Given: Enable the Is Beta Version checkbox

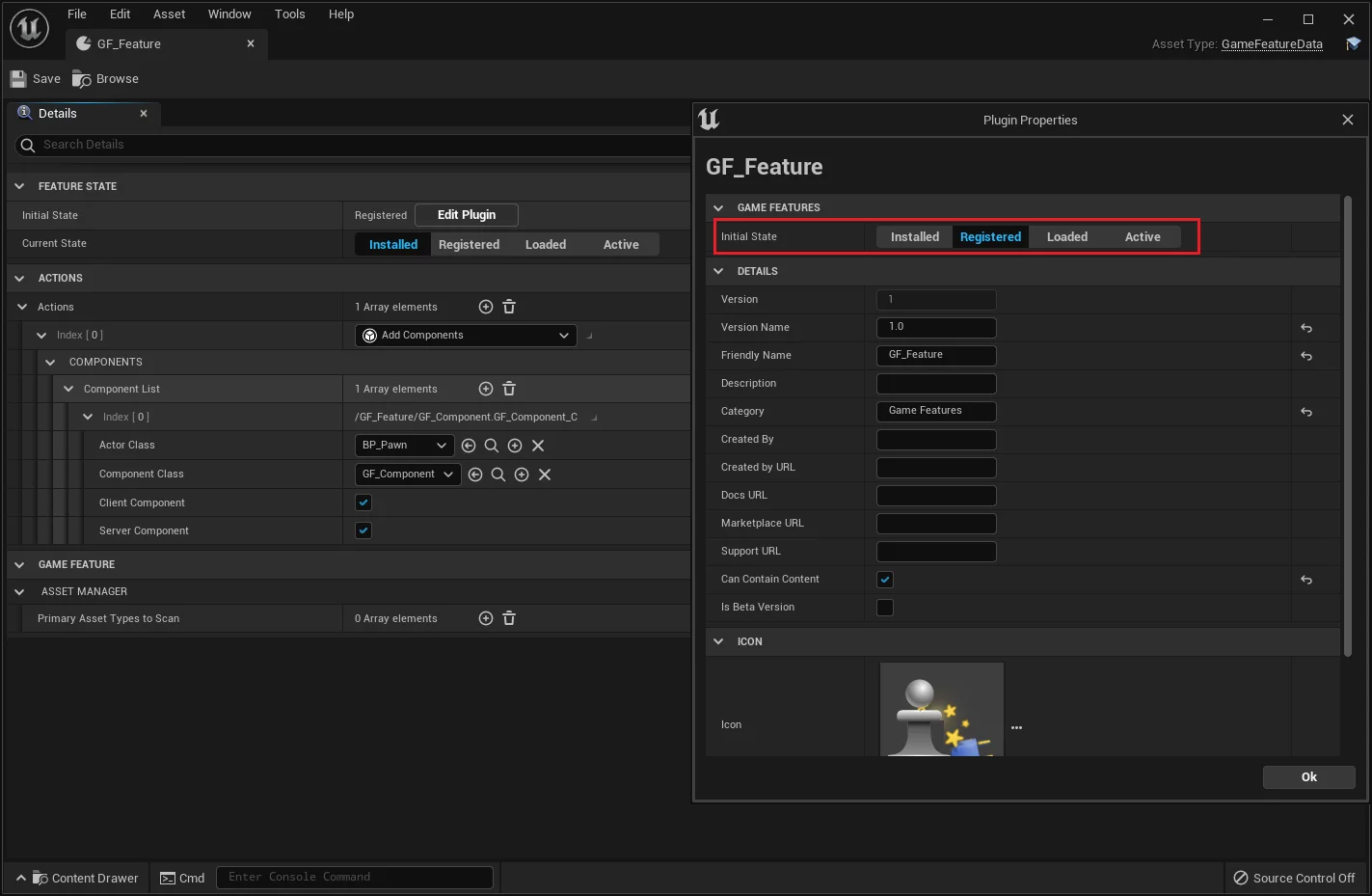Looking at the screenshot, I should 885,608.
